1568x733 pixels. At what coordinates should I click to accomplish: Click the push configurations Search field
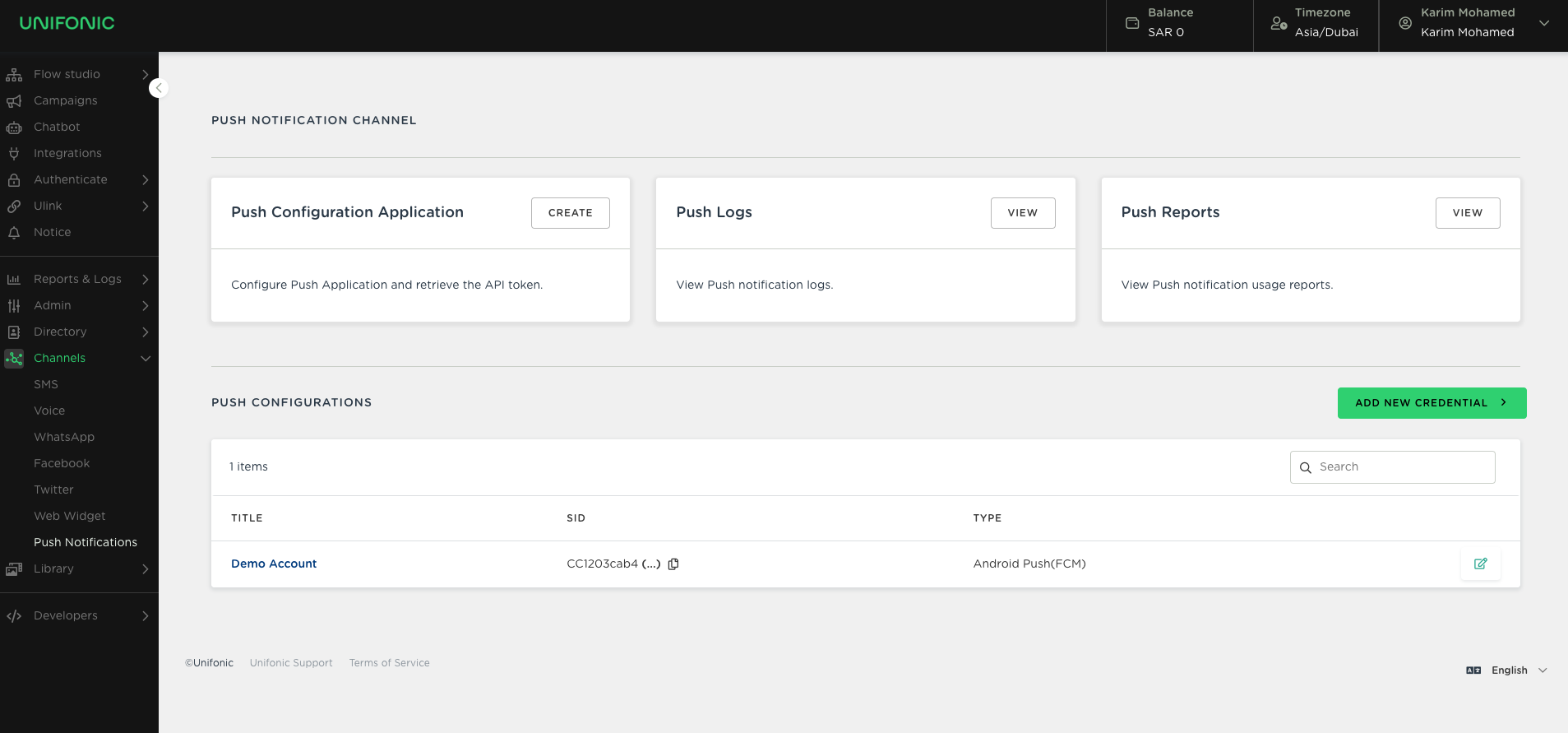tap(1392, 467)
